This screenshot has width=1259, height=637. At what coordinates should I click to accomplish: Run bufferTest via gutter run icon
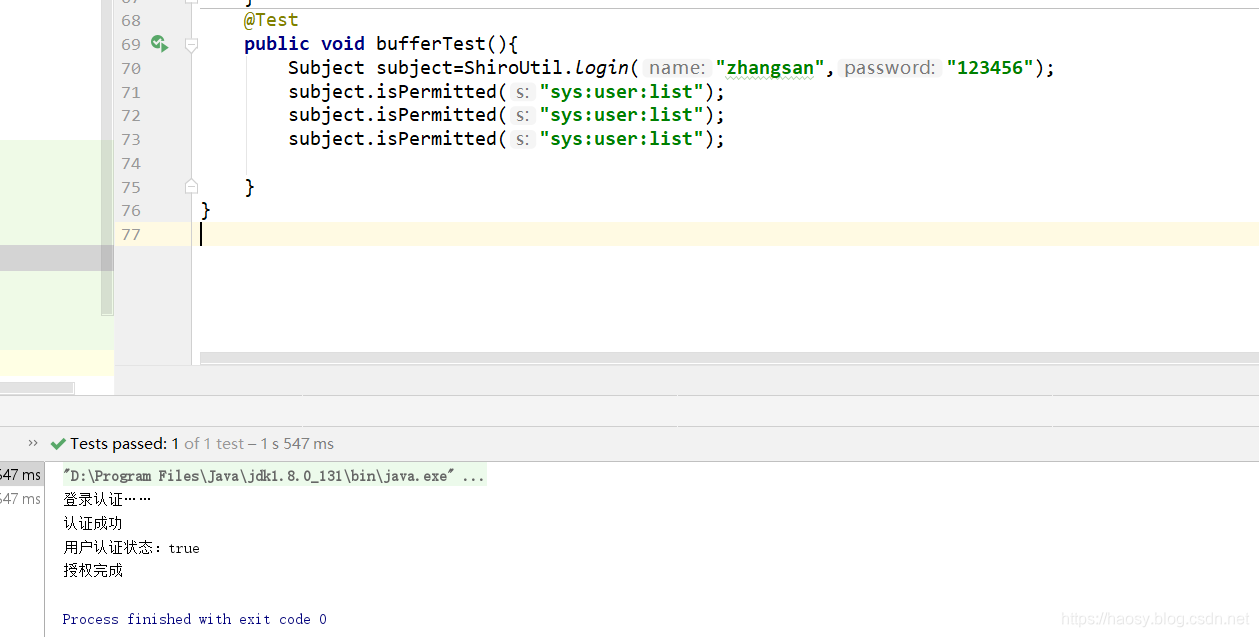159,43
